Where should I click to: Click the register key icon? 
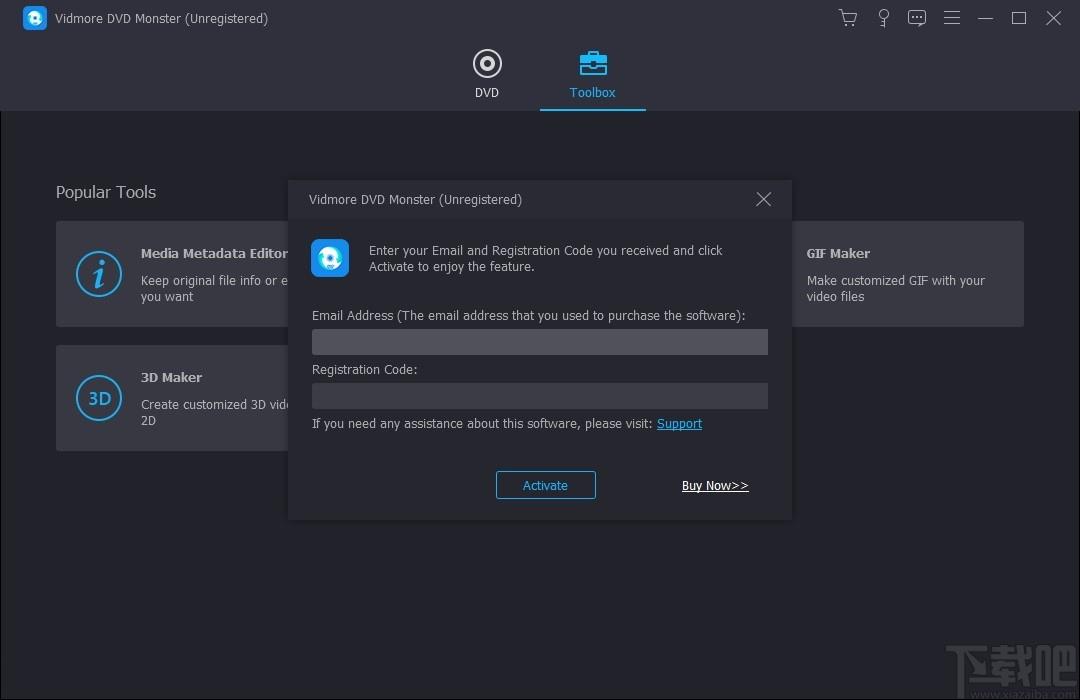[x=883, y=18]
